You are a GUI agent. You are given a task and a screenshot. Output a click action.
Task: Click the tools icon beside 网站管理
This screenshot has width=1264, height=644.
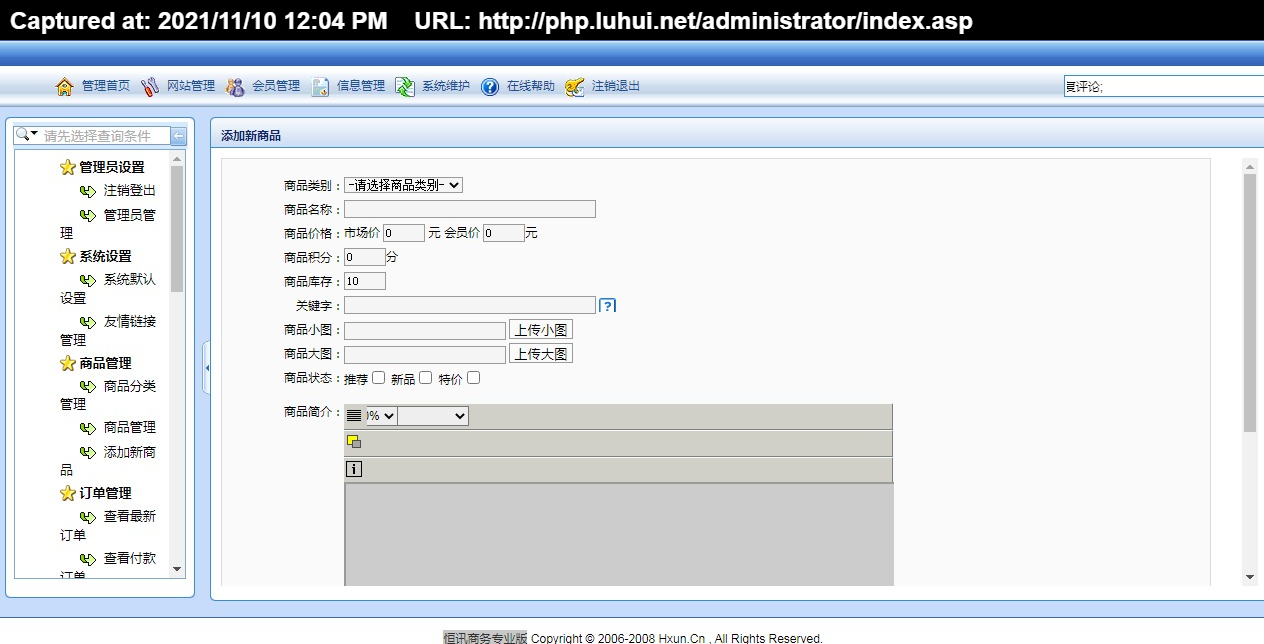click(x=150, y=87)
